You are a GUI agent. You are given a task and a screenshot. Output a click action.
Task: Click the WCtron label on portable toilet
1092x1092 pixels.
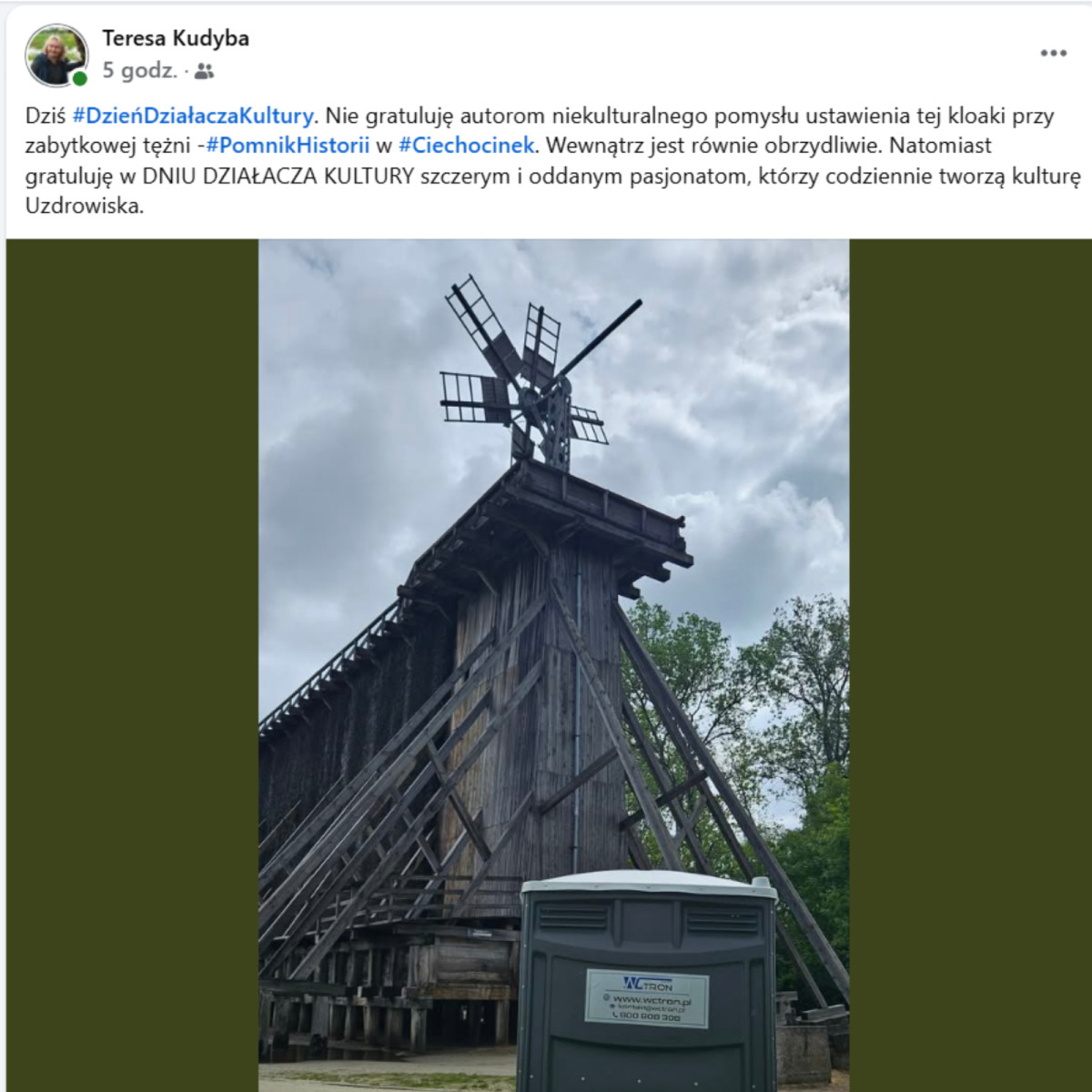click(x=646, y=998)
